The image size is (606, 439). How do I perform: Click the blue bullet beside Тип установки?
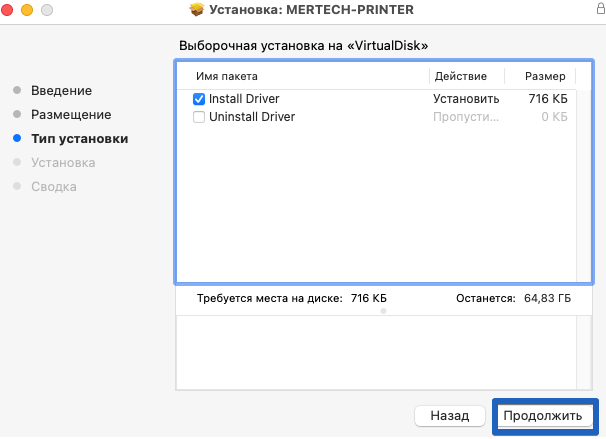tap(16, 138)
